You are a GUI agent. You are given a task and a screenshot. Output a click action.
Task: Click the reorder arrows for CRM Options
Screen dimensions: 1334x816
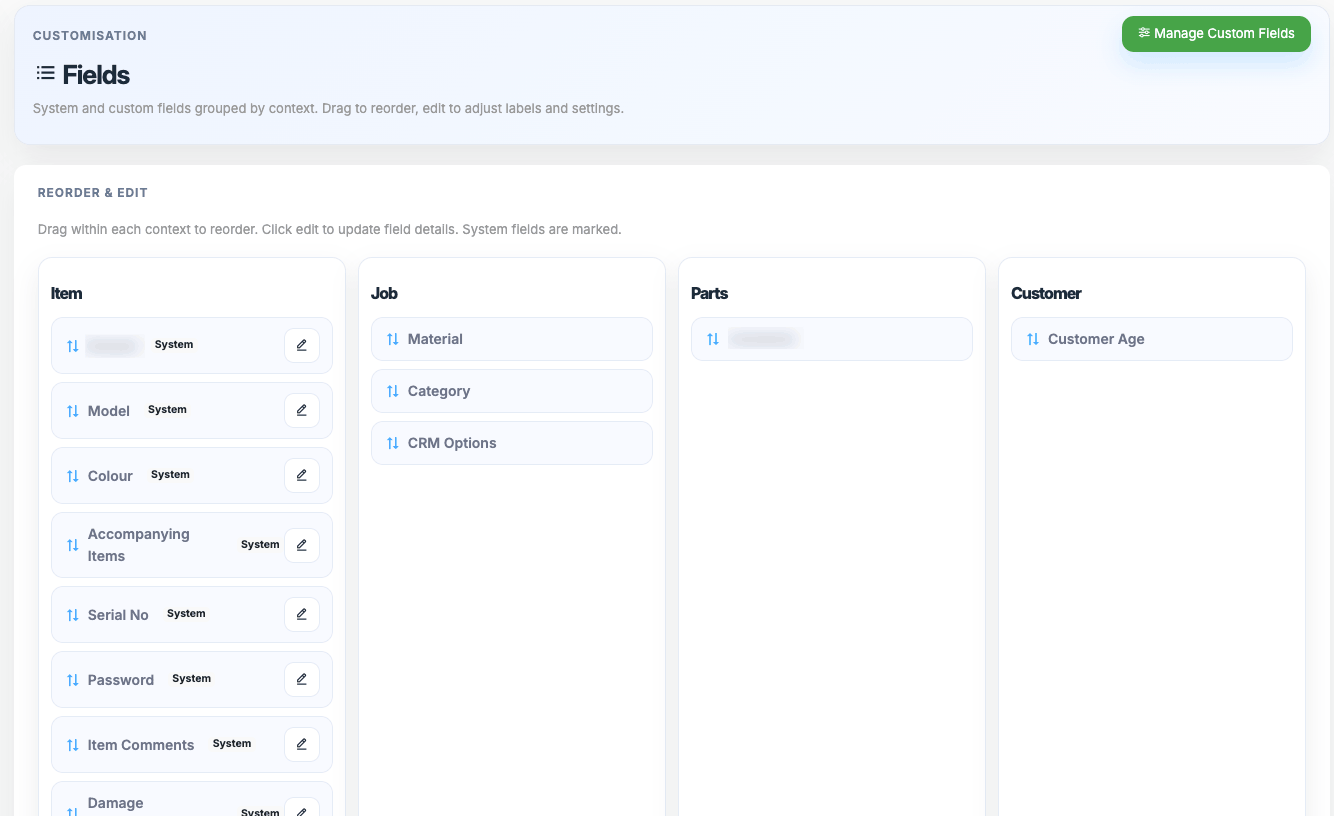click(x=393, y=443)
